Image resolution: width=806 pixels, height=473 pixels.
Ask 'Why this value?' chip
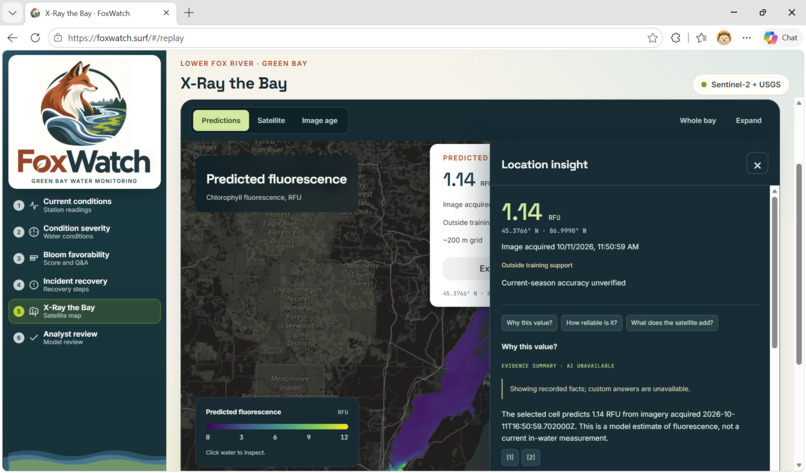pos(529,323)
